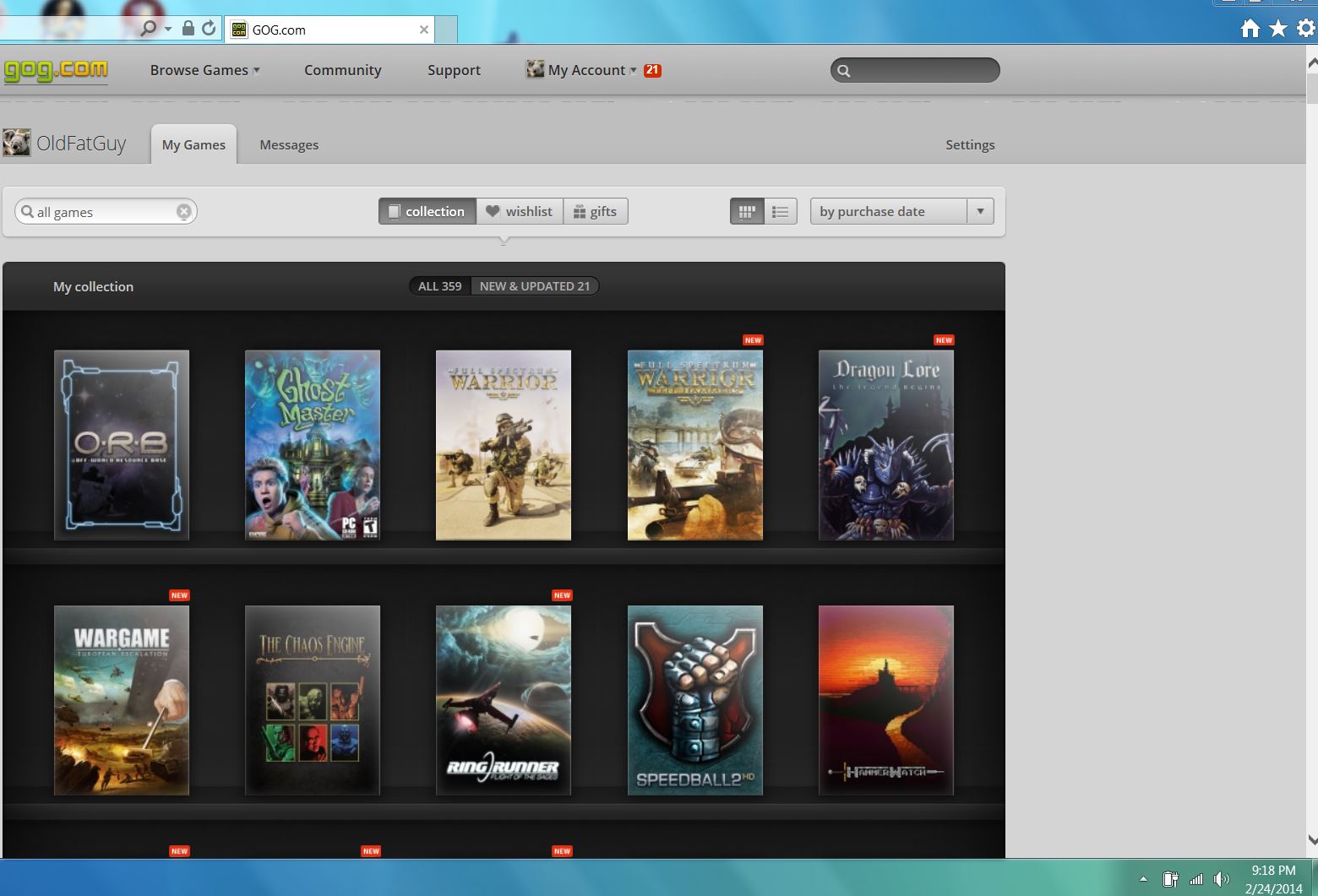Click the all games filter field
This screenshot has width=1318, height=896.
point(106,211)
